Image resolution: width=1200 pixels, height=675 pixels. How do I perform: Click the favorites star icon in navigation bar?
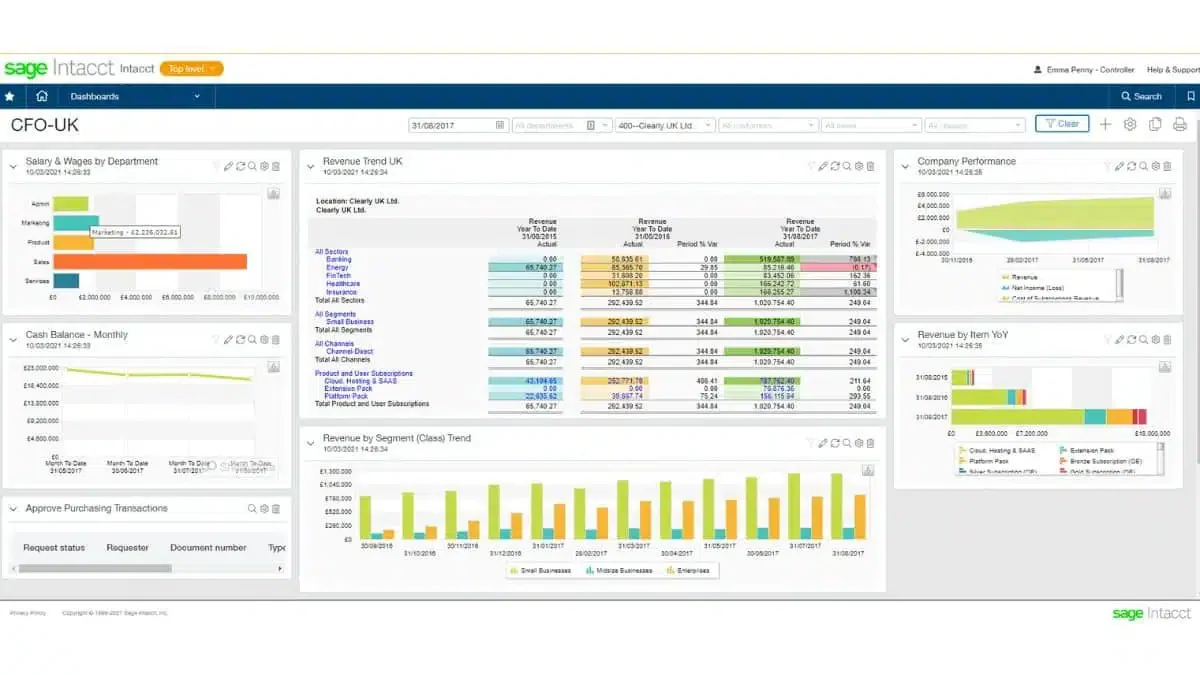pos(10,97)
